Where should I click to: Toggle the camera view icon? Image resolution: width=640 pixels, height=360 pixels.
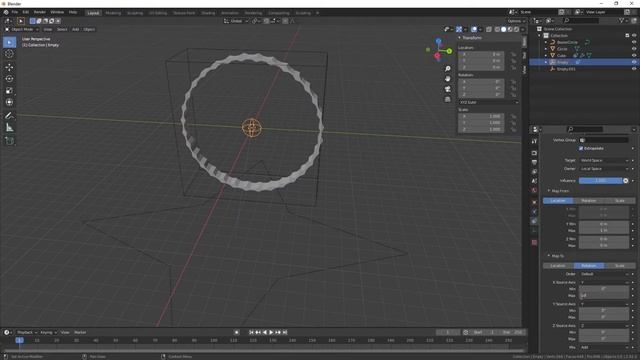coord(447,89)
